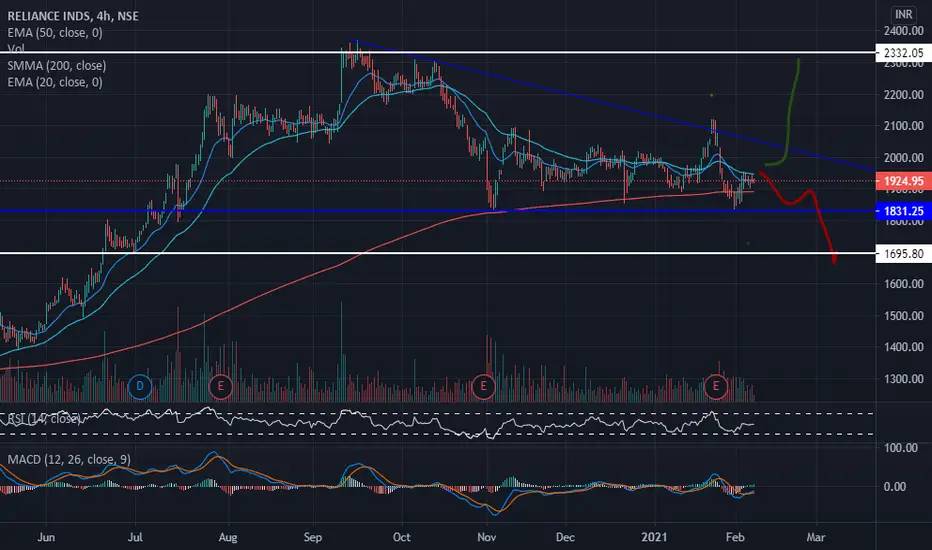Click the Jul label on time axis
This screenshot has width=932, height=550.
(x=135, y=537)
